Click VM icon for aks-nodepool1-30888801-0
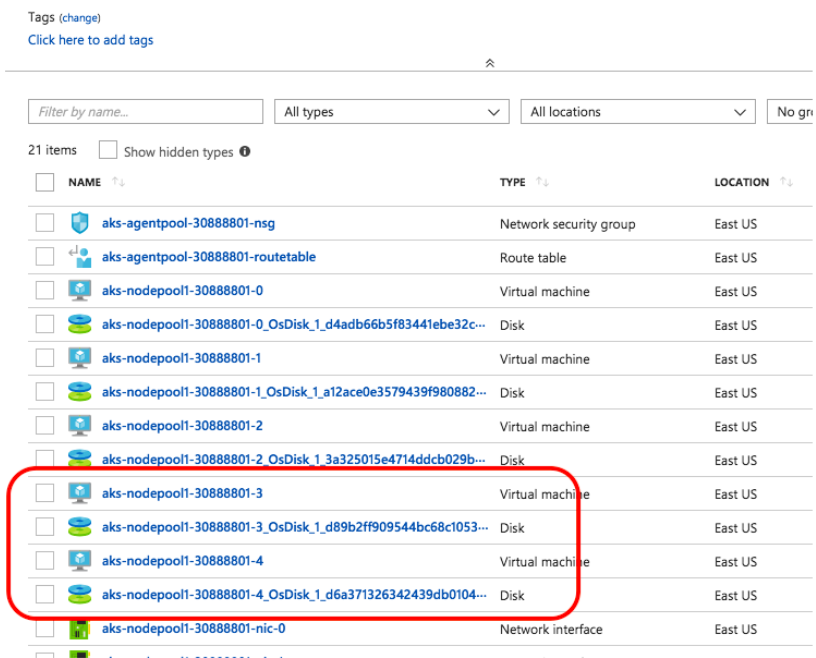Viewport: 816px width, 658px height. click(x=80, y=290)
